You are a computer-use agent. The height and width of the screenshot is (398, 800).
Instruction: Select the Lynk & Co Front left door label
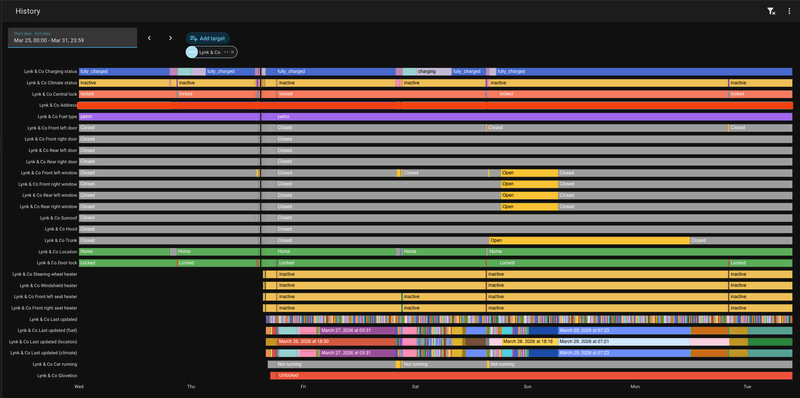click(x=53, y=128)
